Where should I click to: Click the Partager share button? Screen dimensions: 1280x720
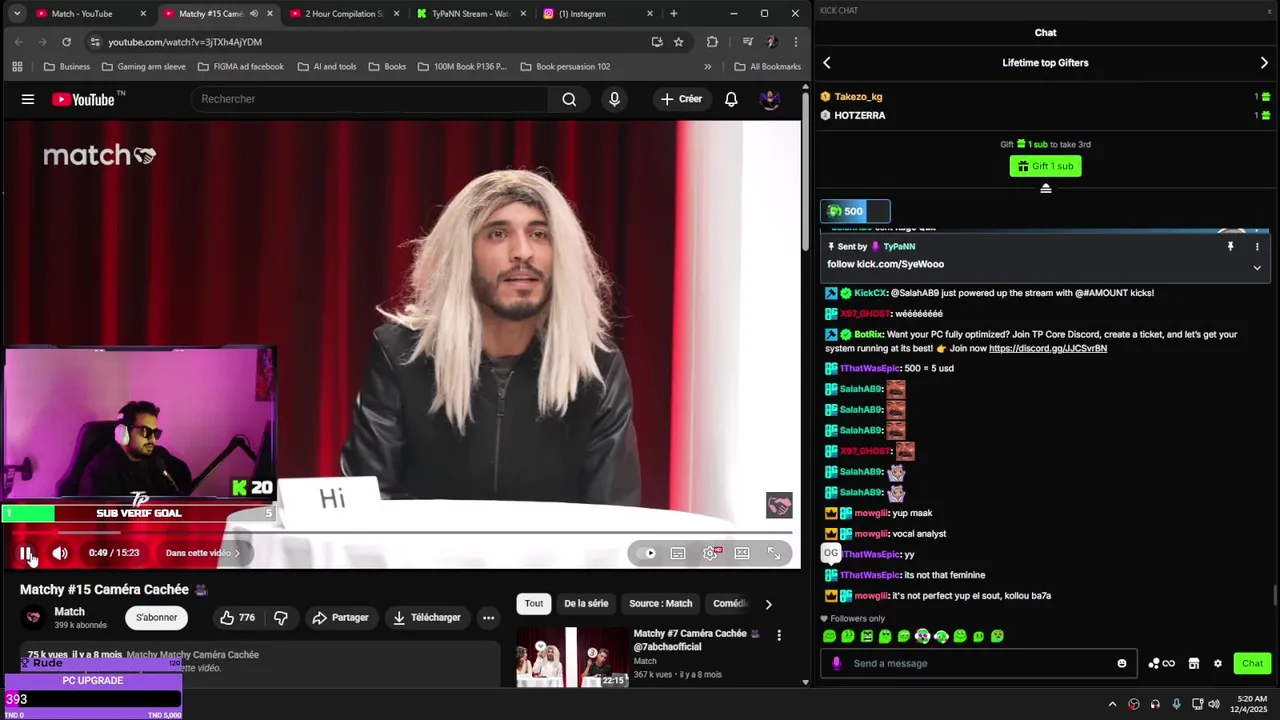340,618
